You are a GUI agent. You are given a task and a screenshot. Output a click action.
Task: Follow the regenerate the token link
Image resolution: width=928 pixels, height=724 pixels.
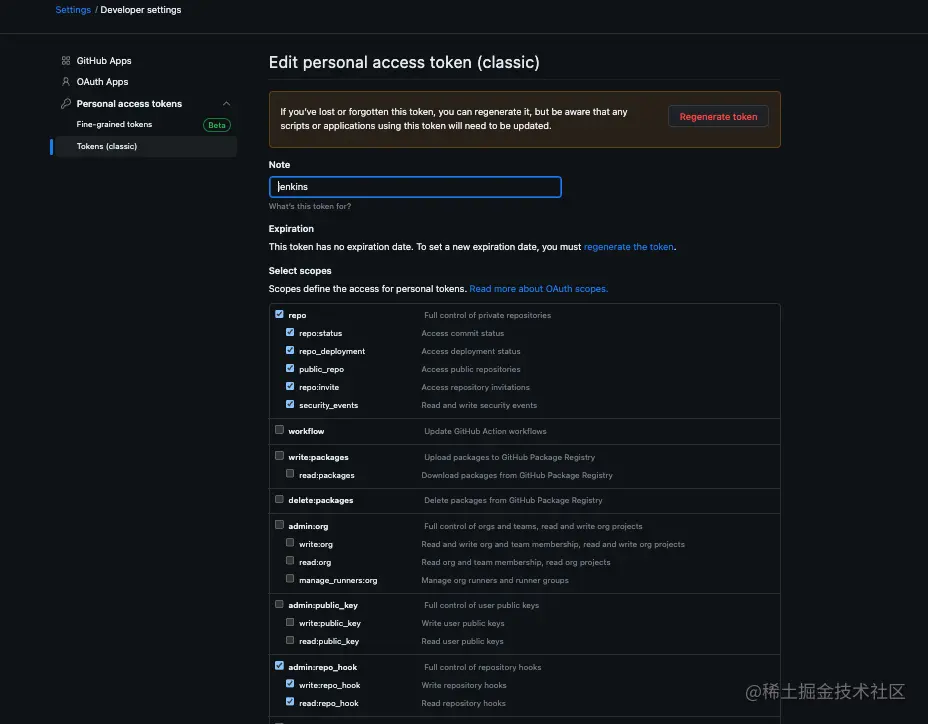point(629,247)
